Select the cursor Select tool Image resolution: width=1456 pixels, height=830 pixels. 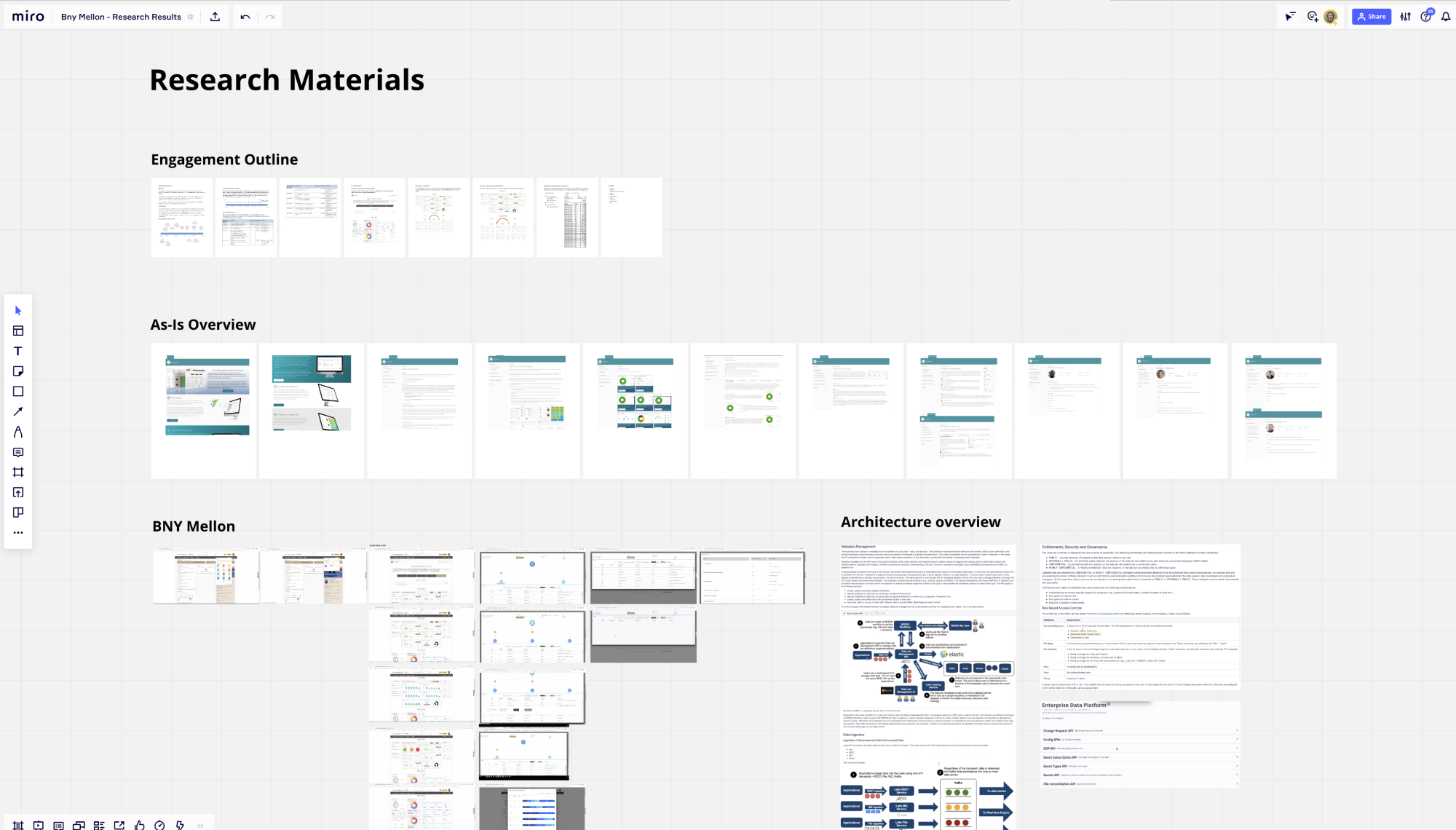click(x=18, y=311)
